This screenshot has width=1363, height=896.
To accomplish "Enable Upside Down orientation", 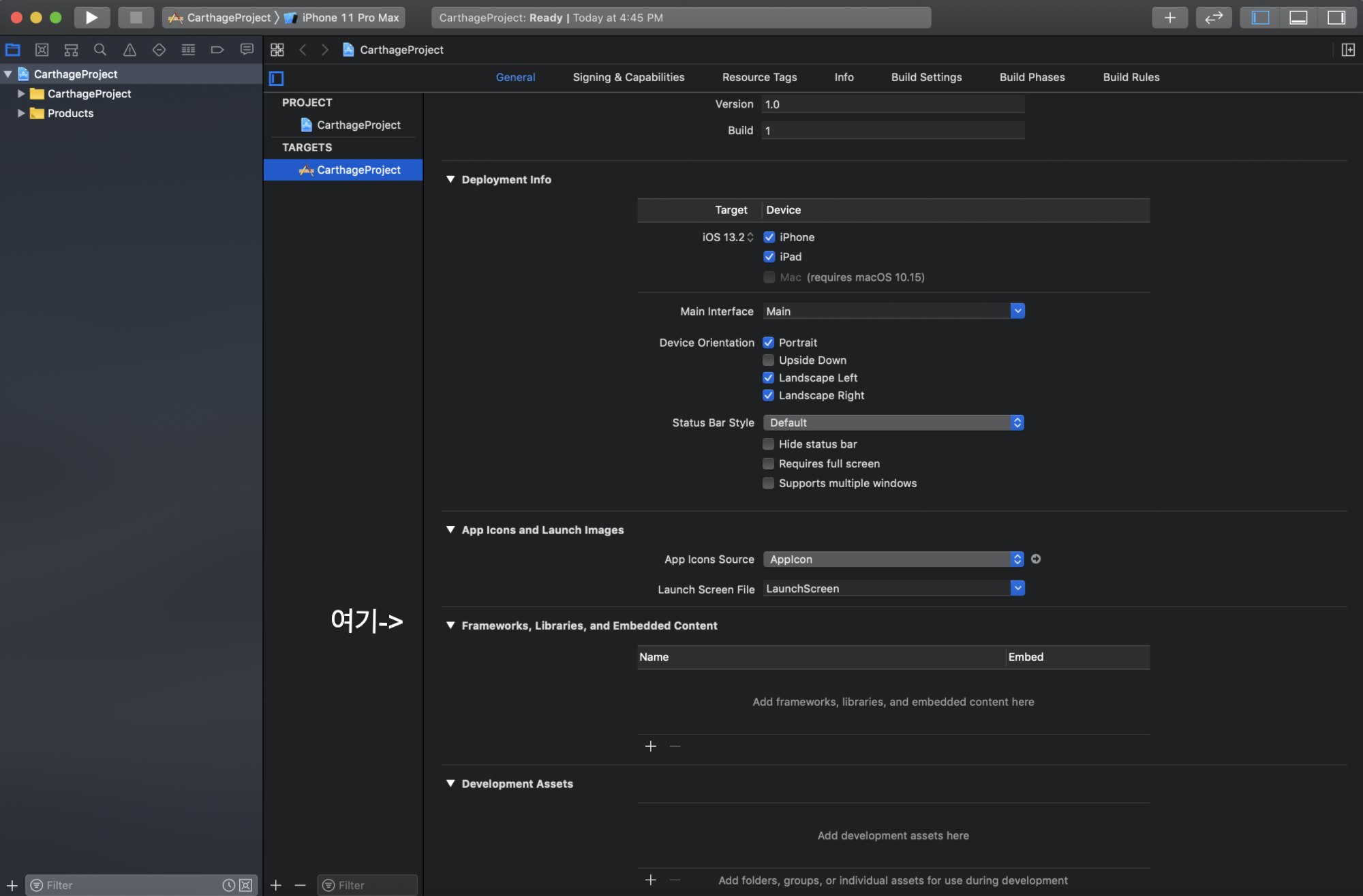I will [x=769, y=360].
